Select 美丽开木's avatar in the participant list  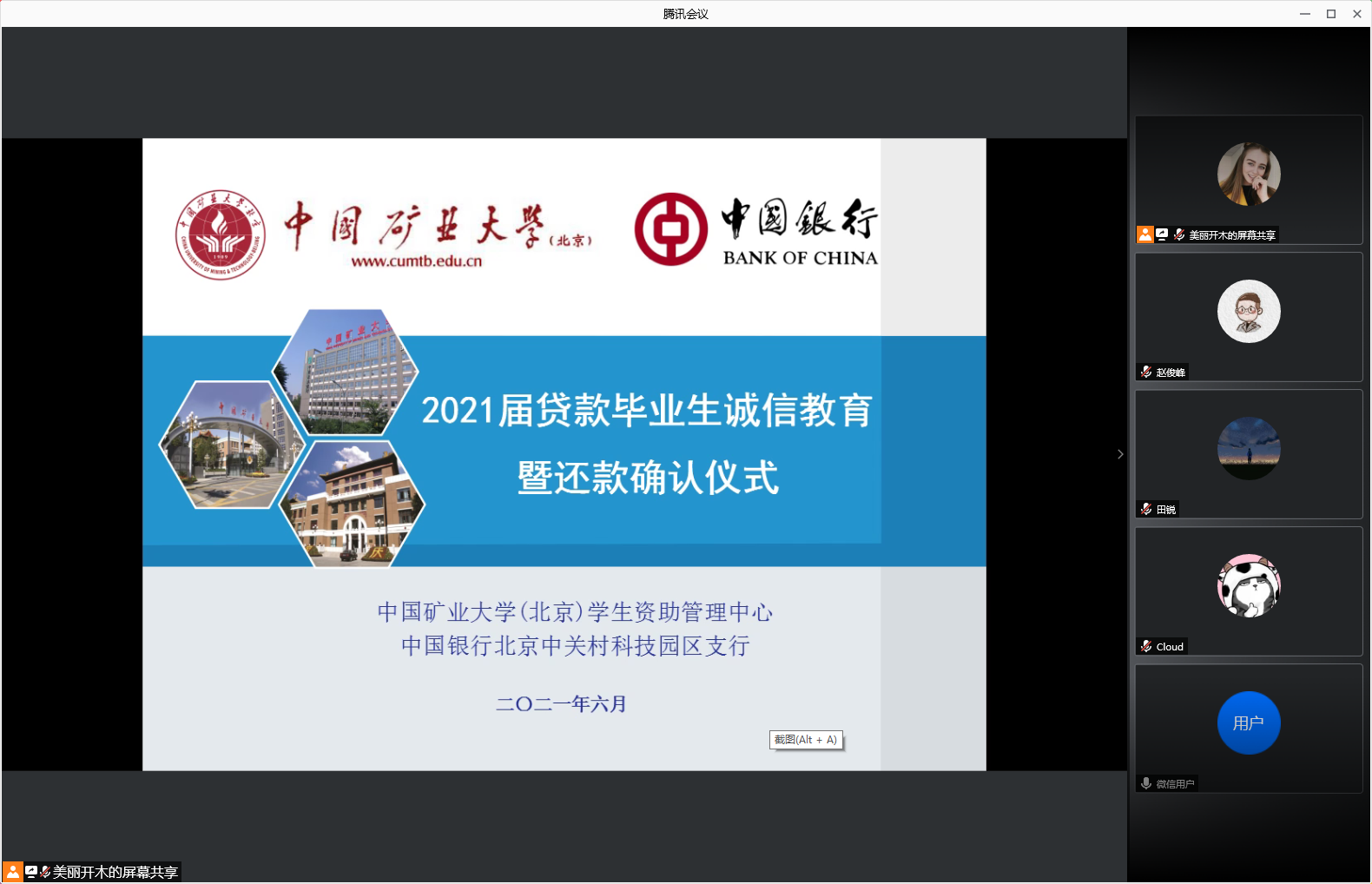click(x=1249, y=175)
